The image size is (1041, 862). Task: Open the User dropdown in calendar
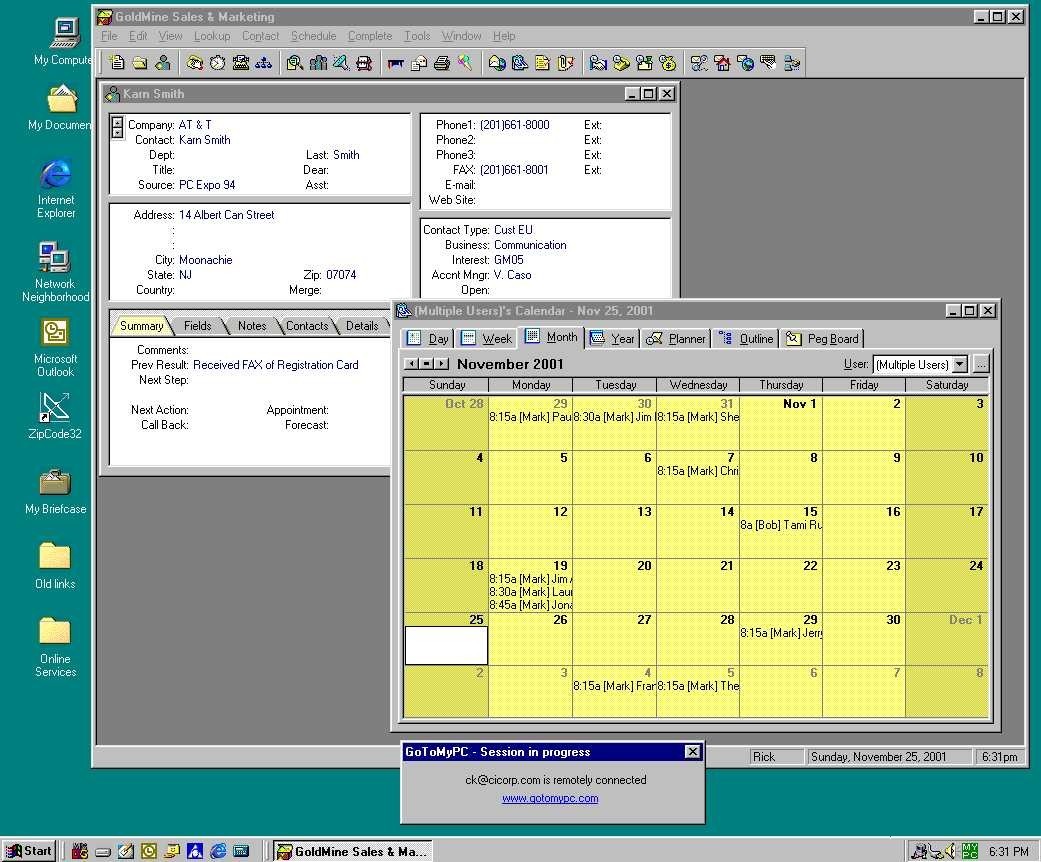[959, 365]
